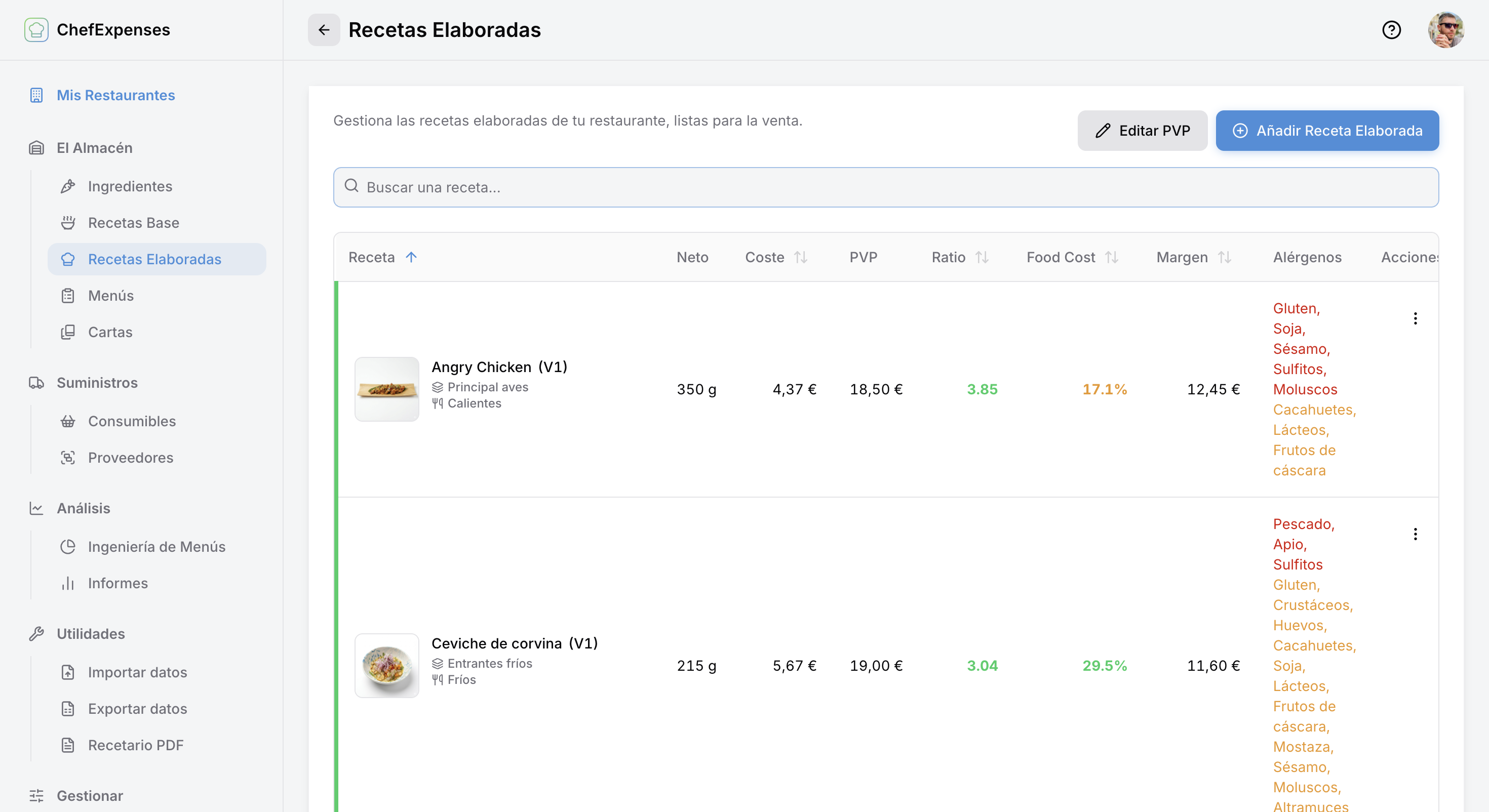The height and width of the screenshot is (812, 1489).
Task: Click the Gestionar section header
Action: (x=90, y=795)
